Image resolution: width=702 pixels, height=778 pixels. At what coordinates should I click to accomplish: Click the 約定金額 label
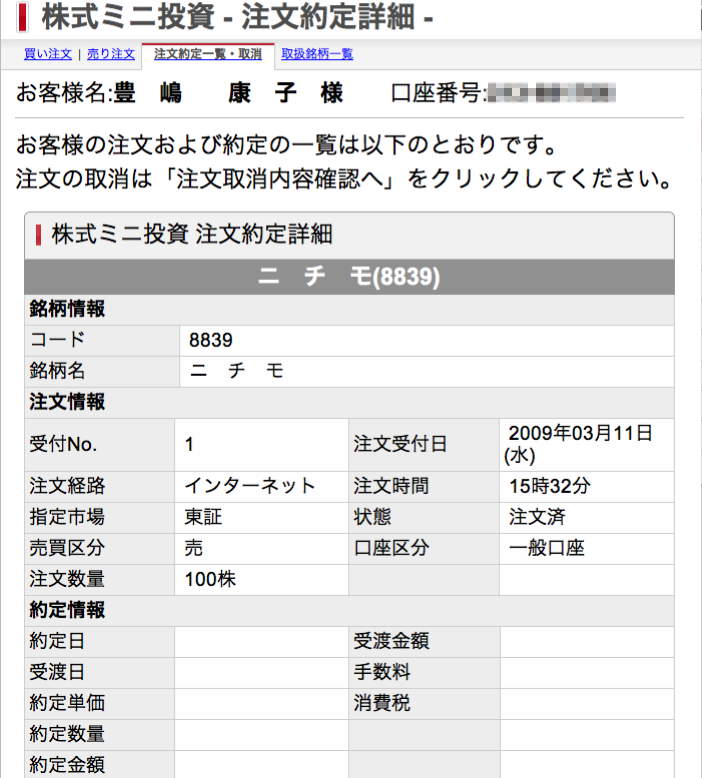pos(67,765)
